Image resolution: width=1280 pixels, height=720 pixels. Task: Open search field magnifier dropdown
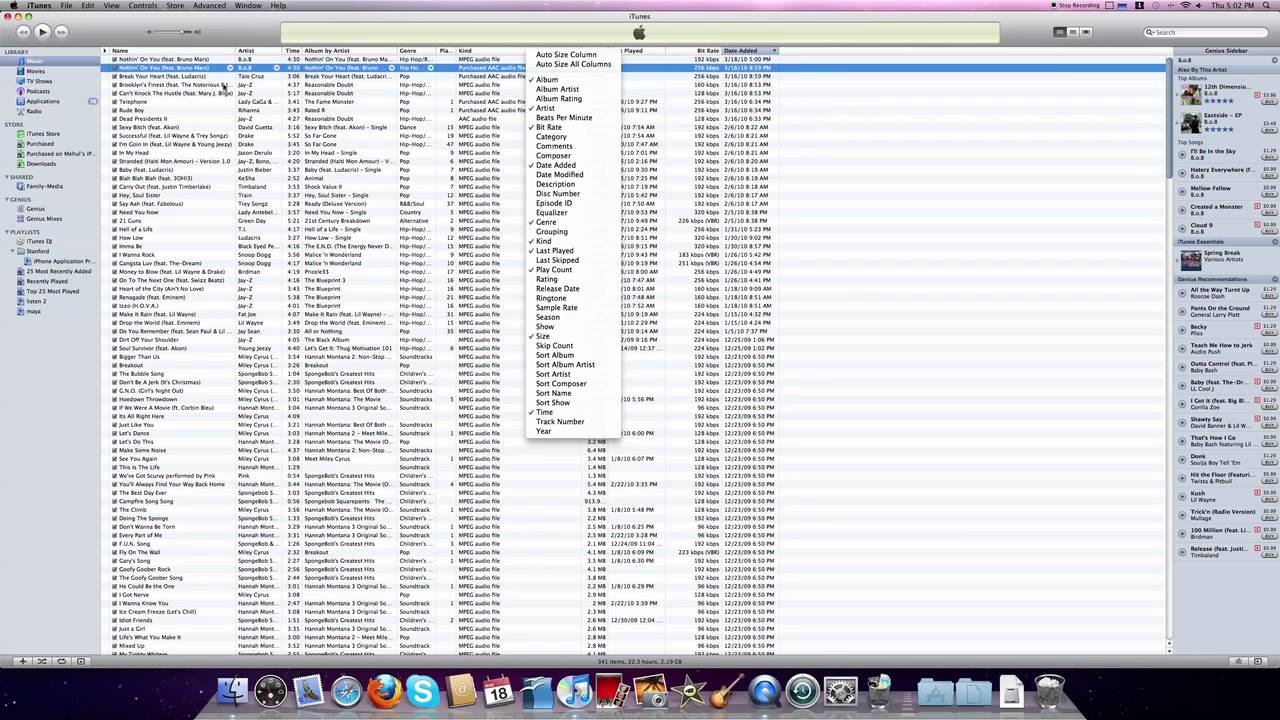1151,32
